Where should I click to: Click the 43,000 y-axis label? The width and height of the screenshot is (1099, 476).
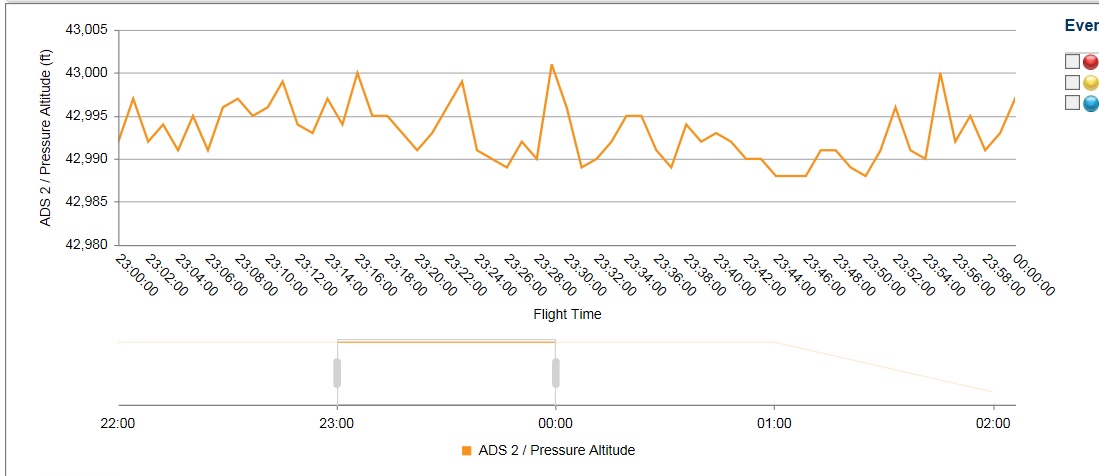click(x=86, y=73)
